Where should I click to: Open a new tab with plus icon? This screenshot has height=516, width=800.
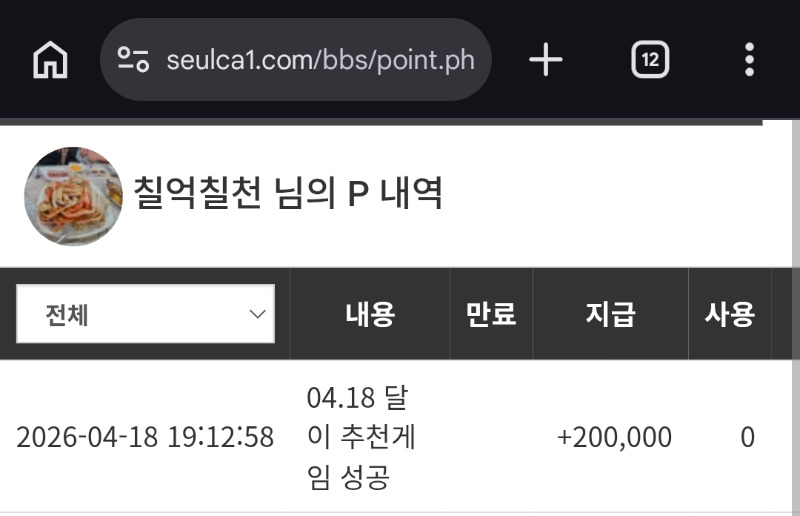pos(545,61)
